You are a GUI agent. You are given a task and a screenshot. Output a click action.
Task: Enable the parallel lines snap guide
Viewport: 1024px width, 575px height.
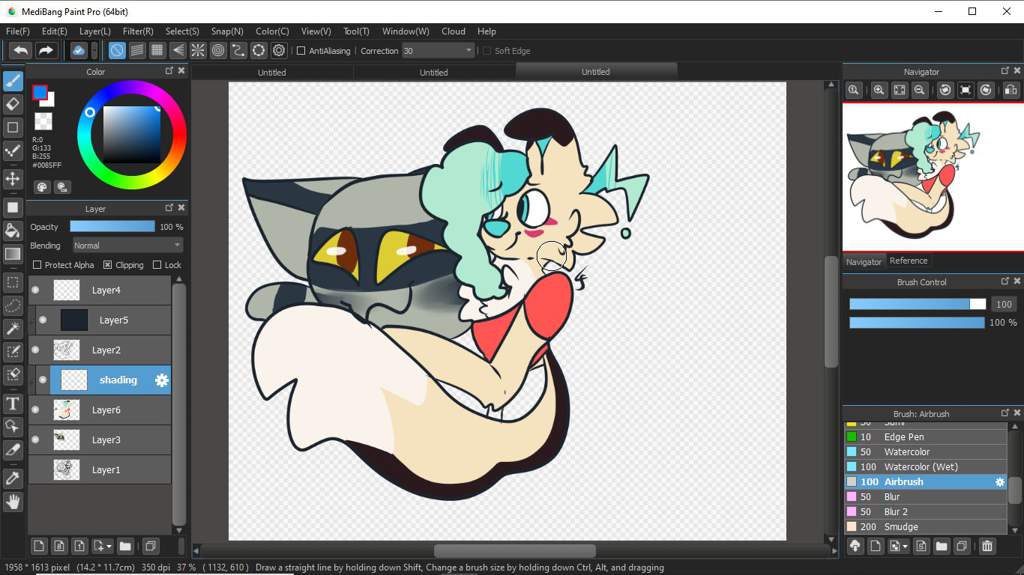(x=137, y=51)
